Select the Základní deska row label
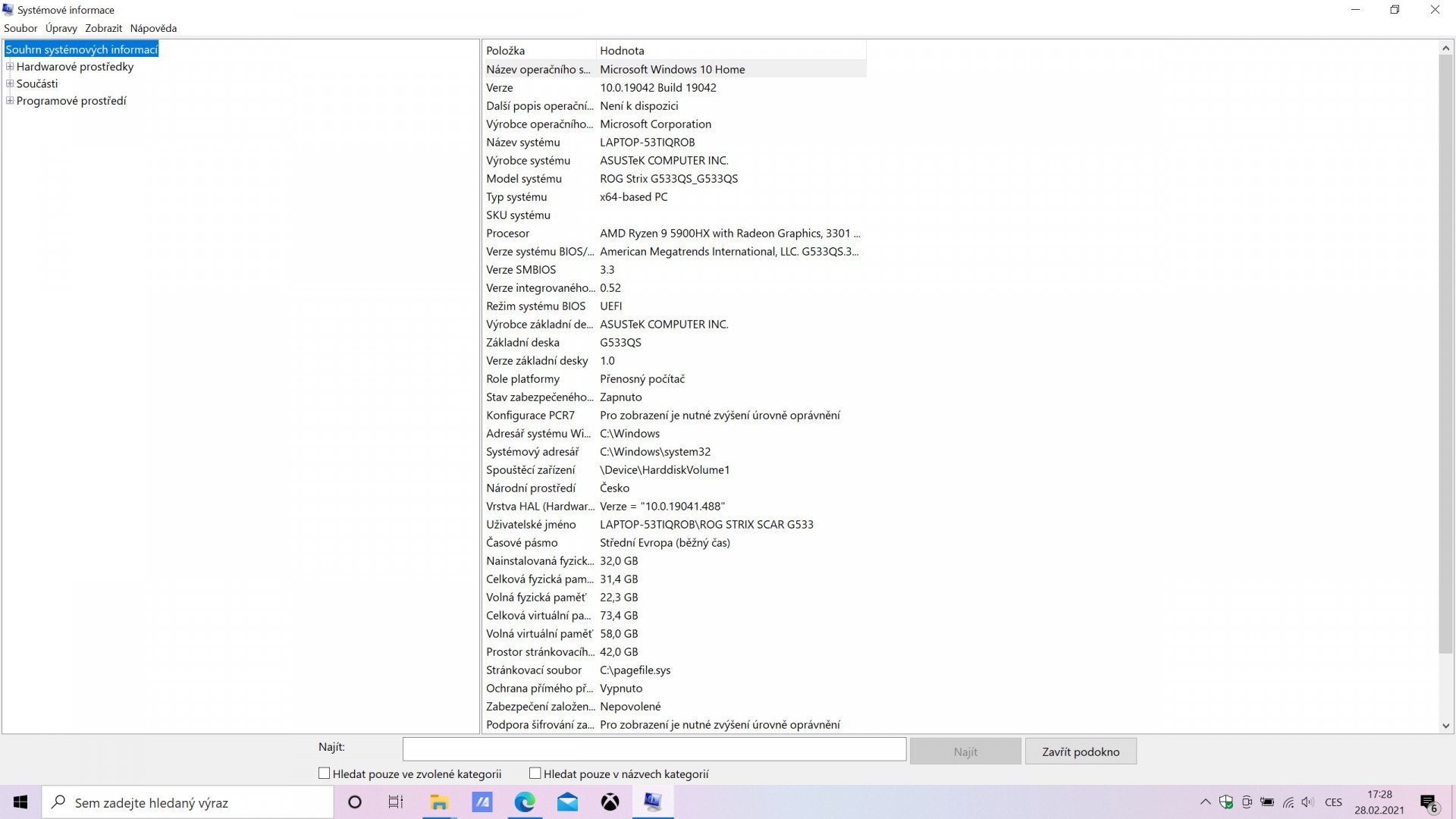This screenshot has height=819, width=1456. [522, 342]
